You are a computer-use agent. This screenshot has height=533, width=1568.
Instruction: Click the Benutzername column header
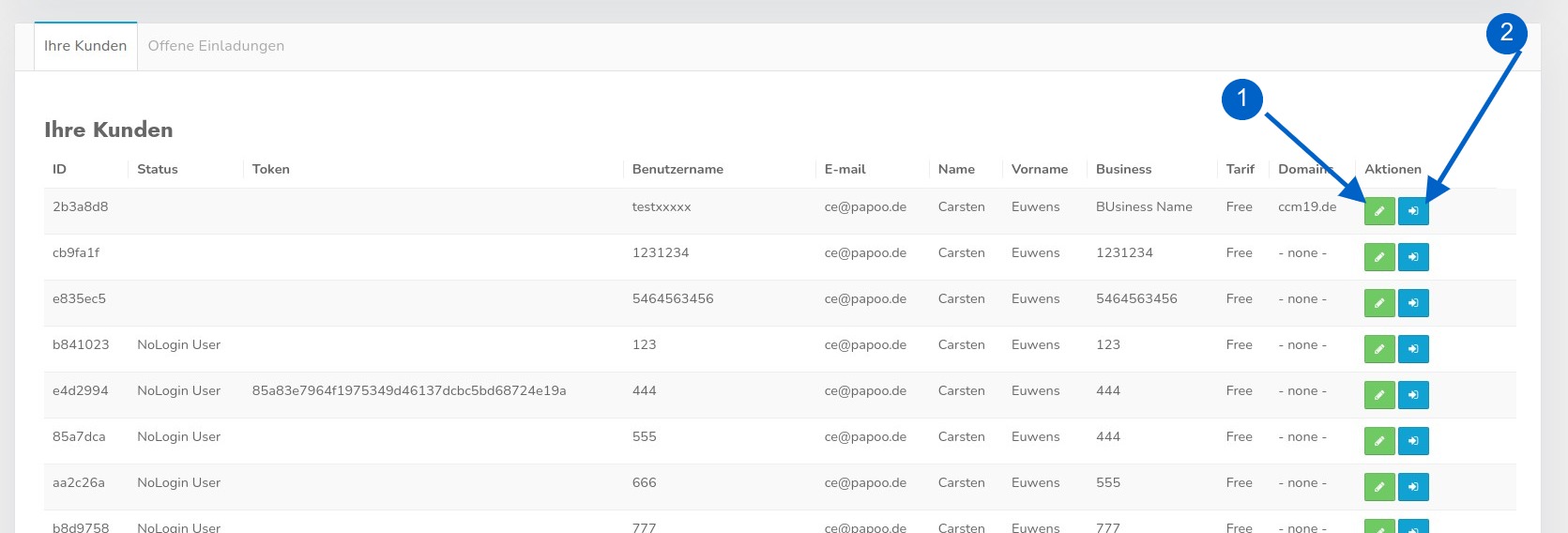coord(677,170)
